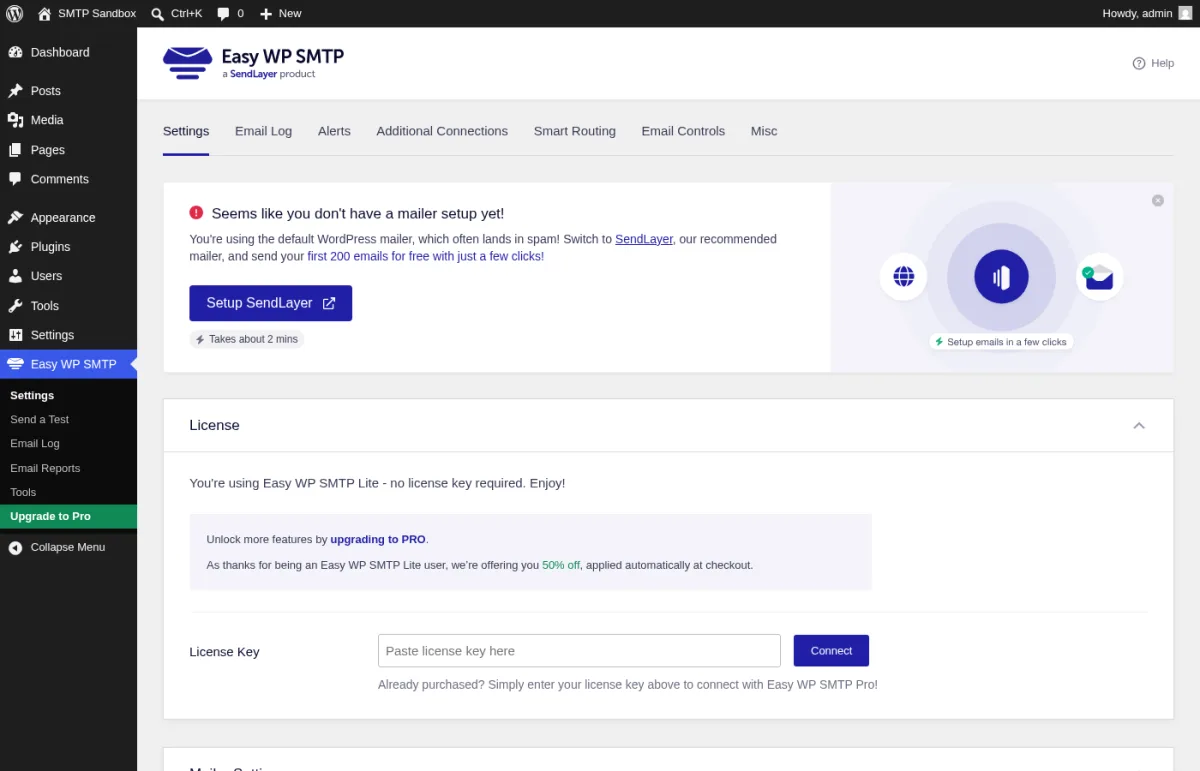Click center SendLayer icon in illustration
This screenshot has height=771, width=1200.
tap(1001, 277)
